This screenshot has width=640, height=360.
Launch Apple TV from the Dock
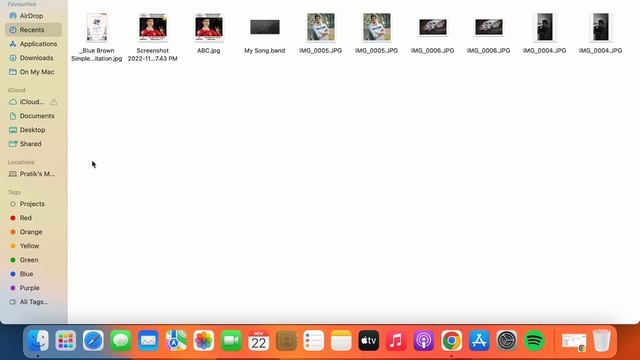369,340
